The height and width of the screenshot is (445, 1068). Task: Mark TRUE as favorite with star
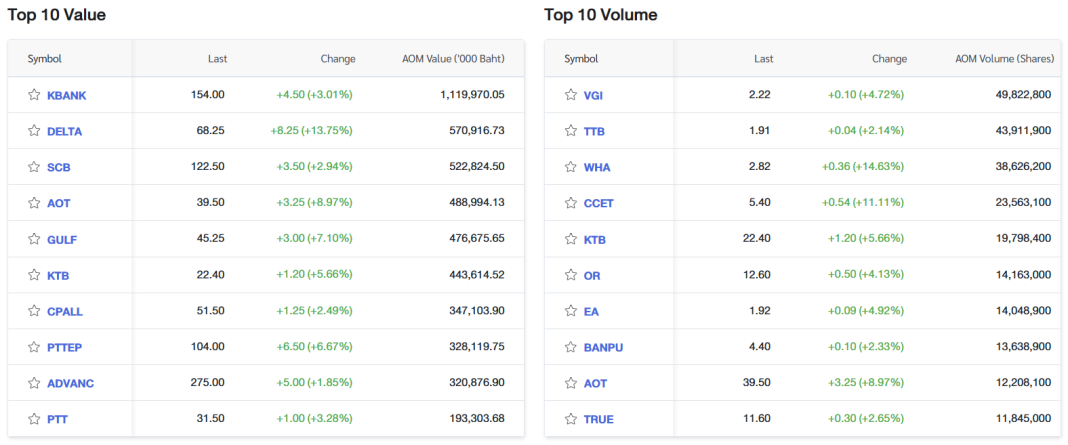click(571, 419)
